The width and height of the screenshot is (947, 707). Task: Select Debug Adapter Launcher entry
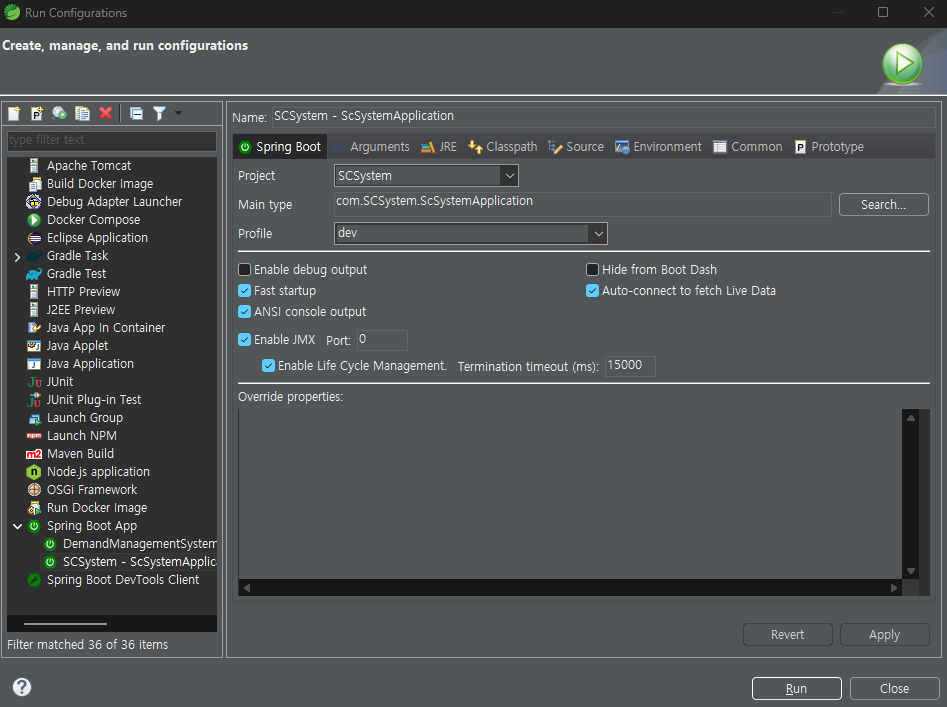[x=112, y=202]
